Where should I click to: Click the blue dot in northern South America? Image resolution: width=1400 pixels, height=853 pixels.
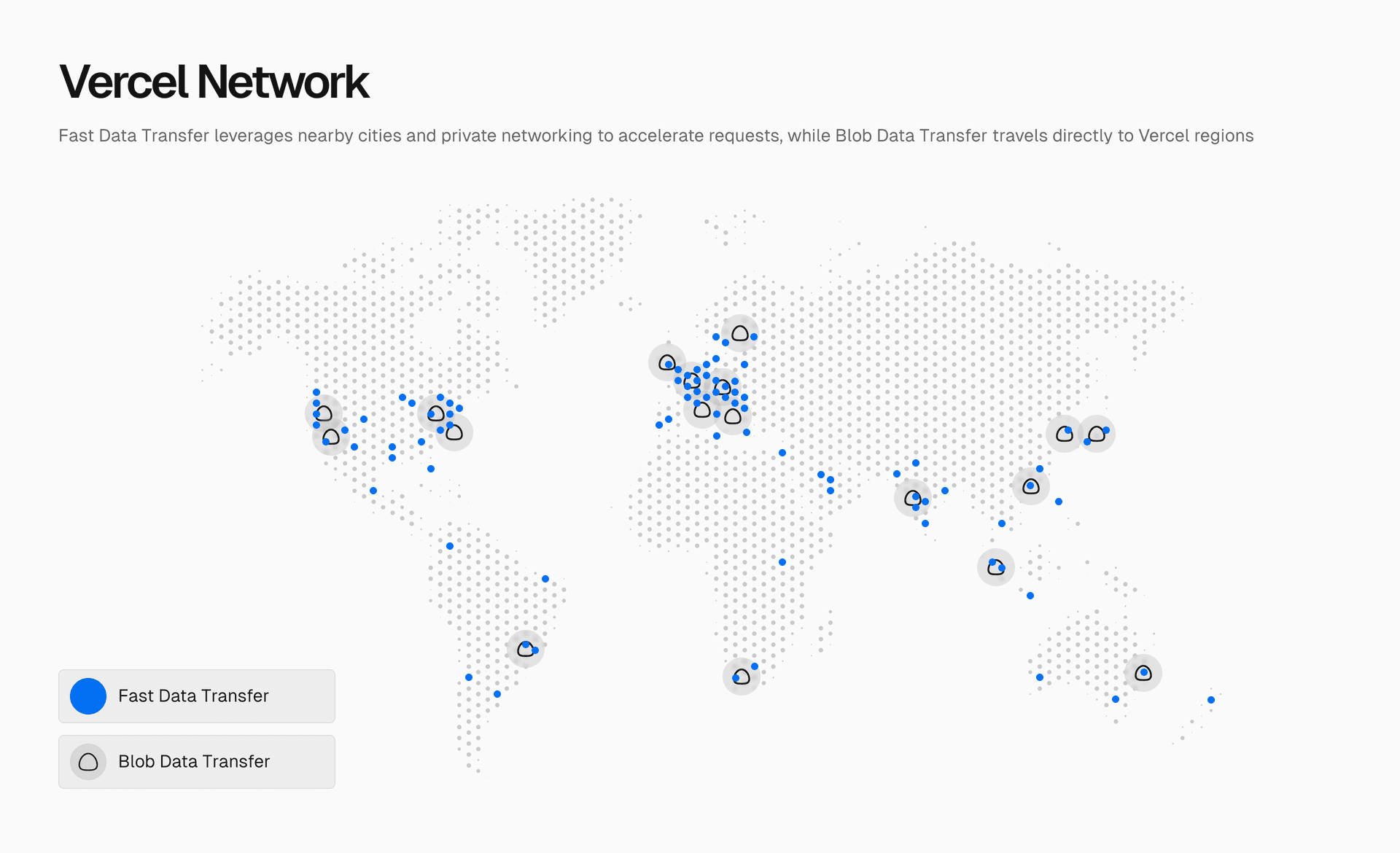pos(450,546)
